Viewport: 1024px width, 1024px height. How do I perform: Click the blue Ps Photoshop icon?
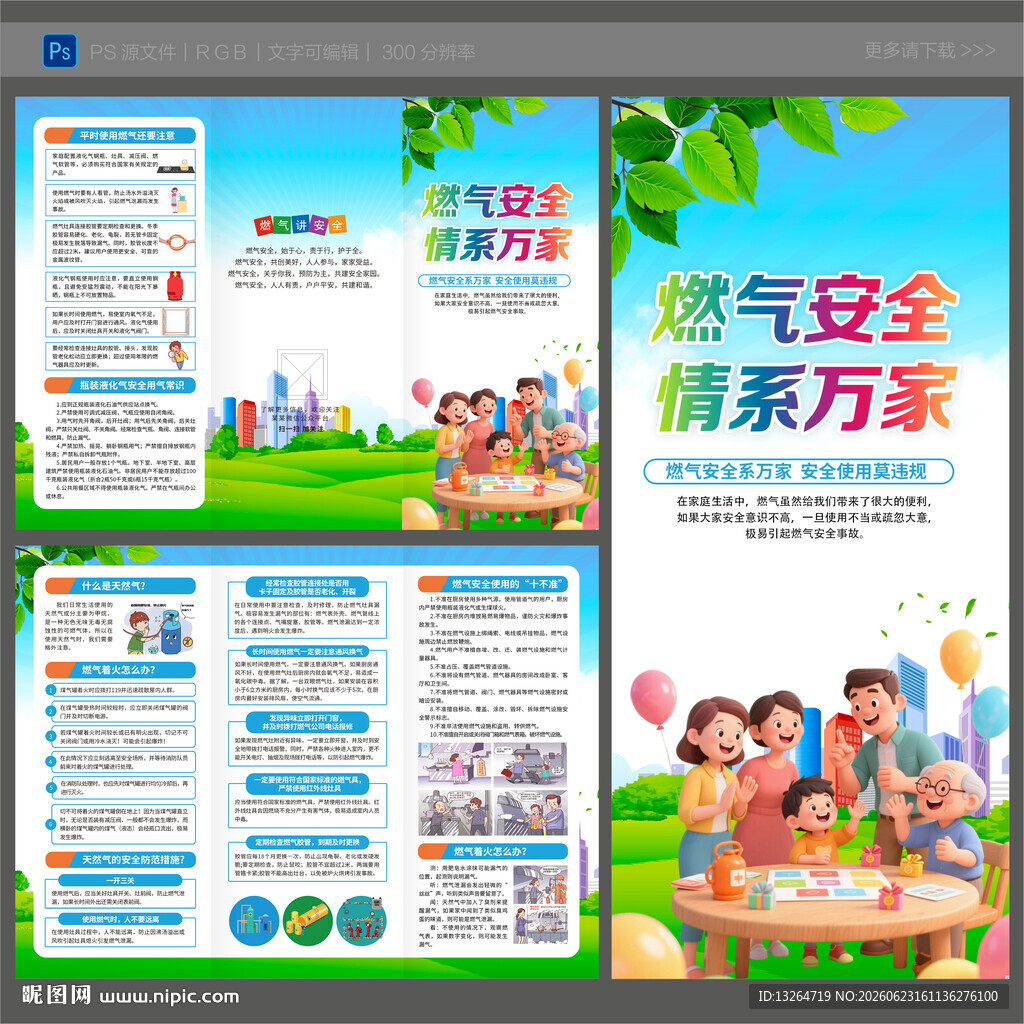pyautogui.click(x=59, y=51)
